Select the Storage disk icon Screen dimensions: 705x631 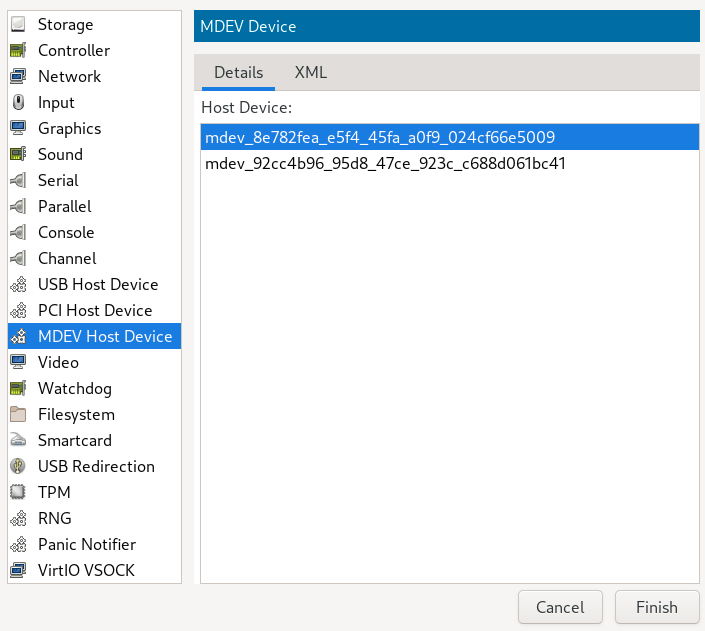[x=18, y=24]
